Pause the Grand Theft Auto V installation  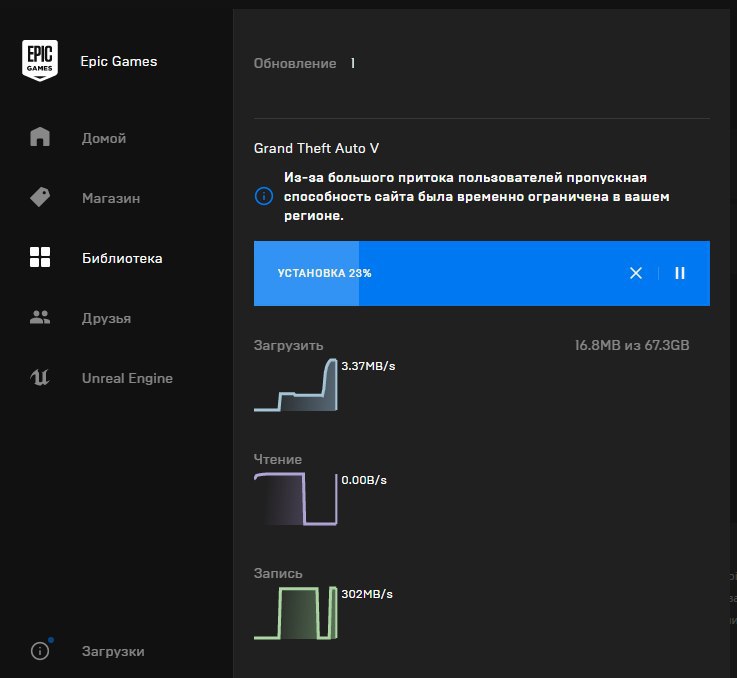tap(680, 273)
